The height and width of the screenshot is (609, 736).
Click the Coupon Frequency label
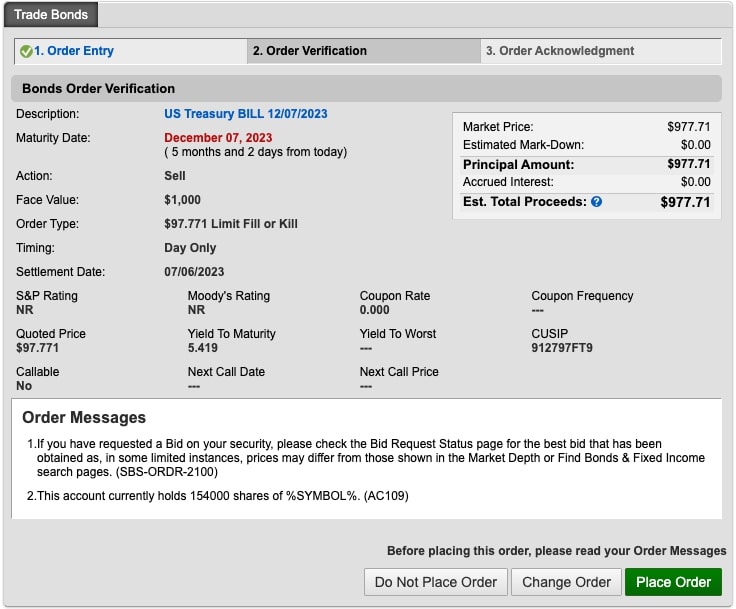583,296
